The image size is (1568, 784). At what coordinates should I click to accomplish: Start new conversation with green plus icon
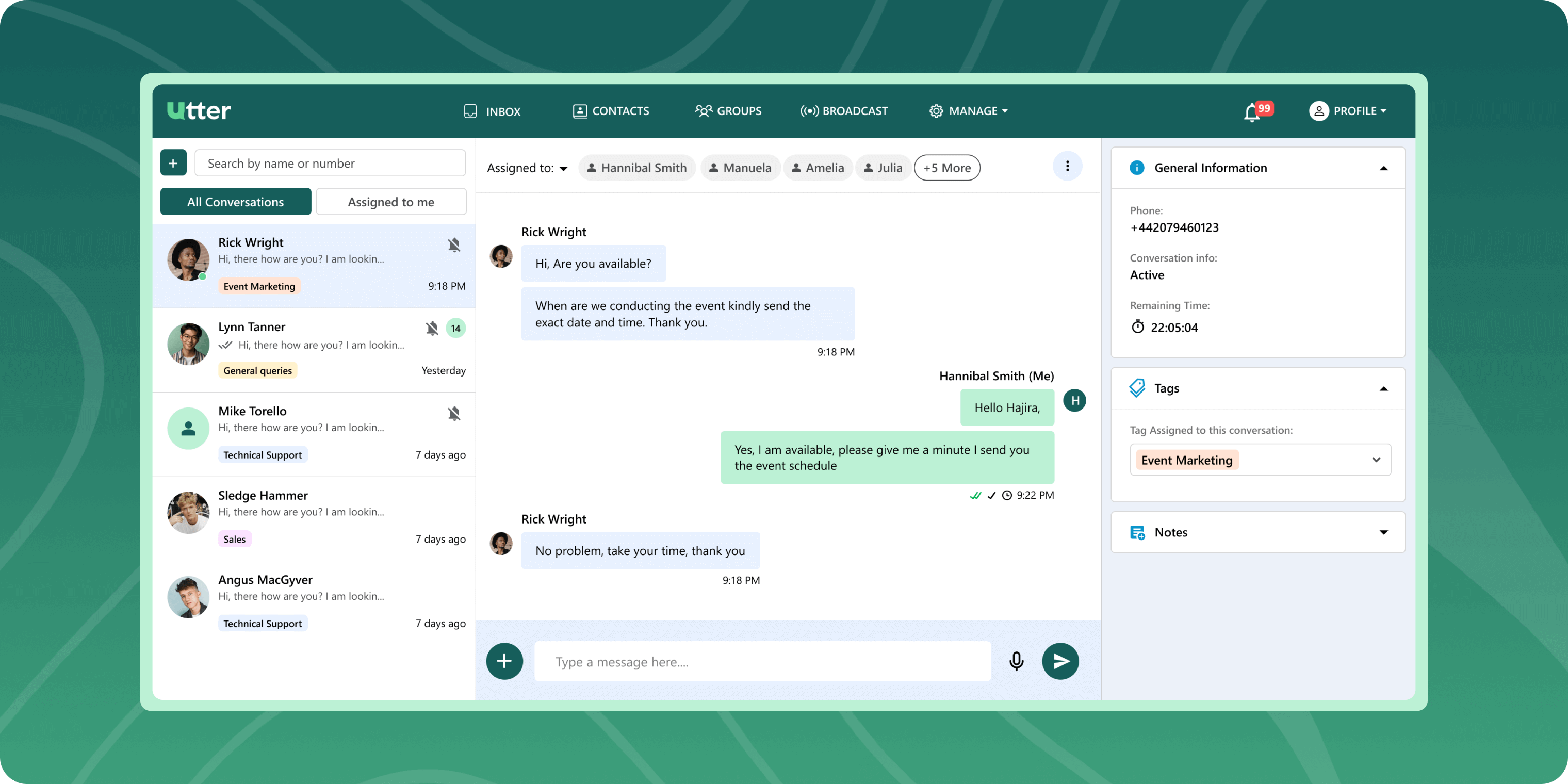(x=173, y=163)
